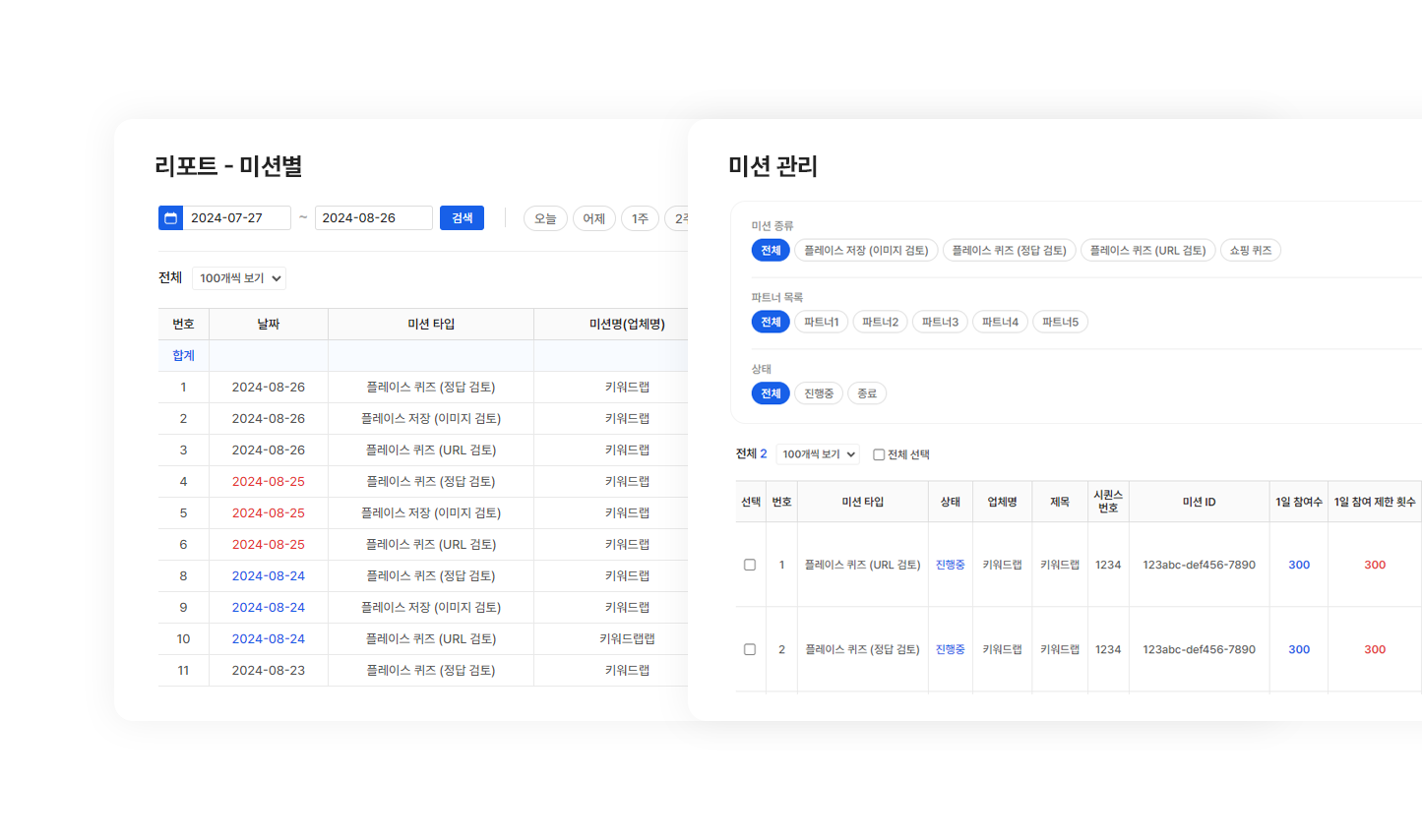Choose 파트너3 in partner list

pyautogui.click(x=940, y=322)
